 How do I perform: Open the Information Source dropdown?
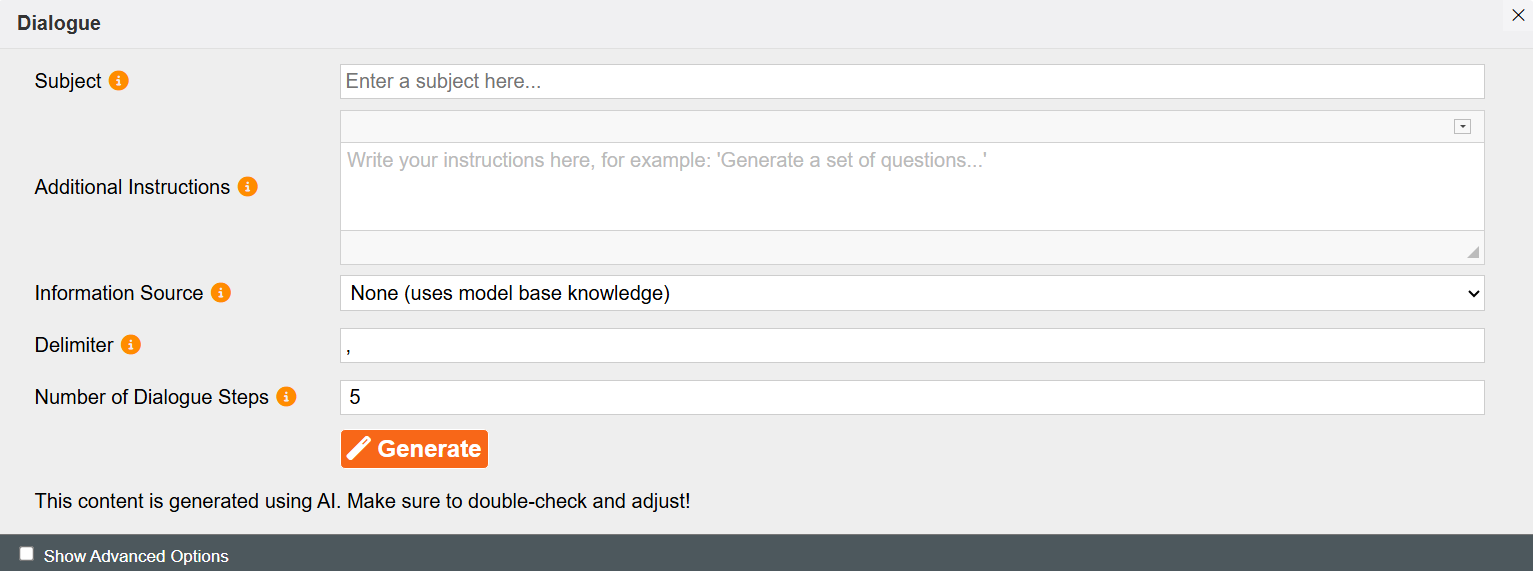(x=912, y=293)
